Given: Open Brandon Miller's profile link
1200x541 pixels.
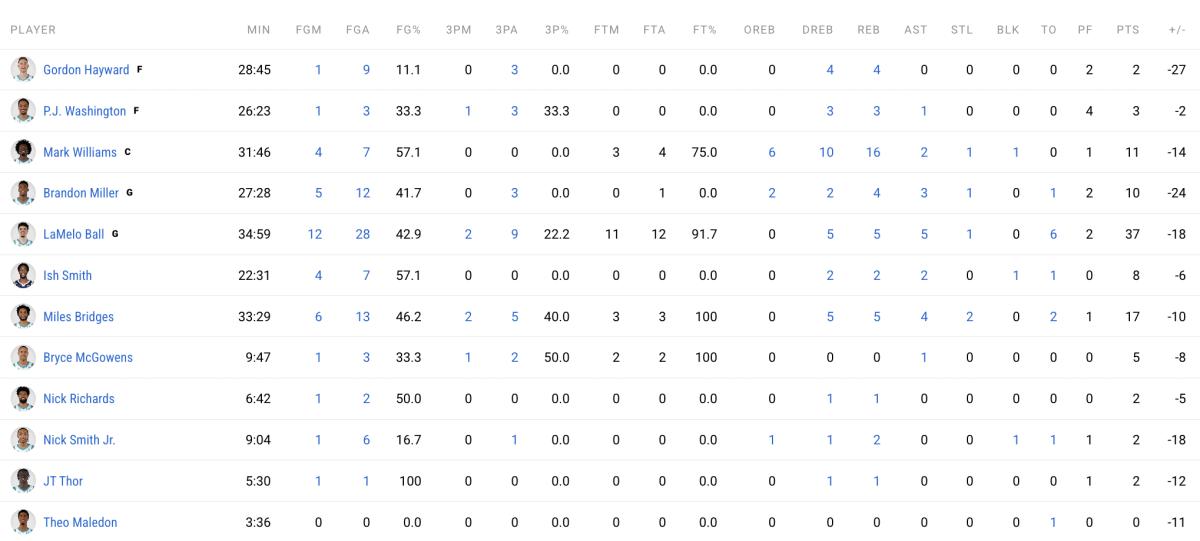Looking at the screenshot, I should pos(80,193).
